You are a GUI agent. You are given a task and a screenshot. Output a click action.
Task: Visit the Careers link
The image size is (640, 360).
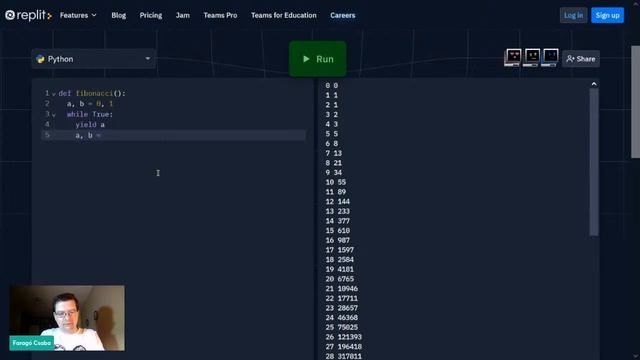coord(342,15)
